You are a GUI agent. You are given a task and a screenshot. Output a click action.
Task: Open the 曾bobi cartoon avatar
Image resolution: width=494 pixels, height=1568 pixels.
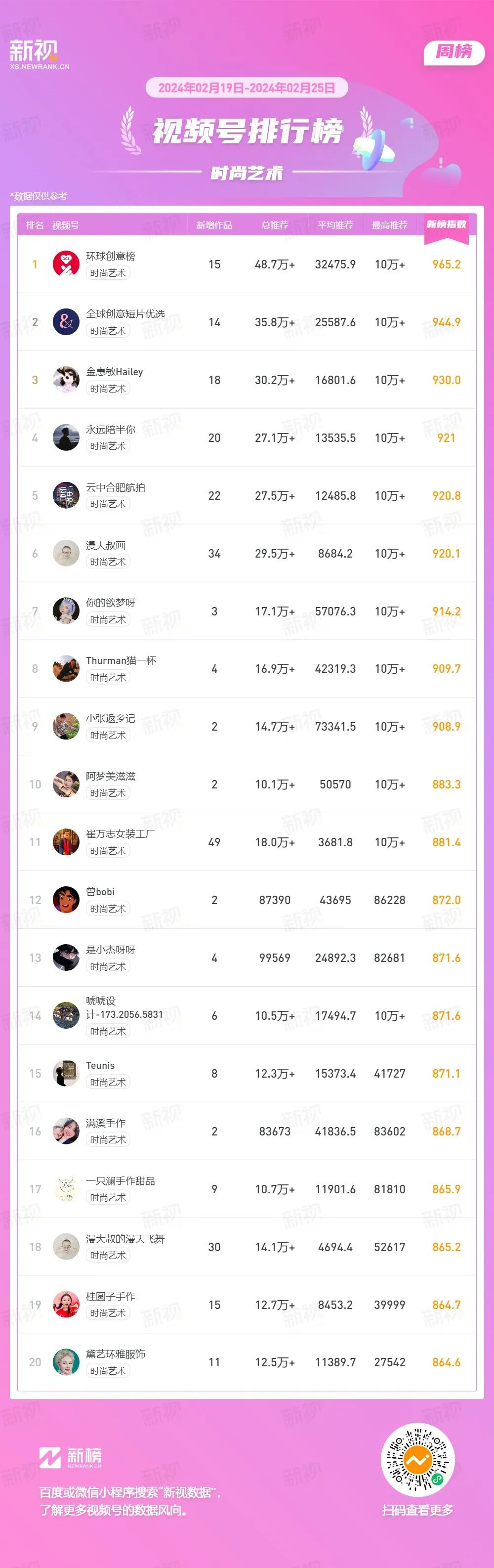click(x=66, y=900)
